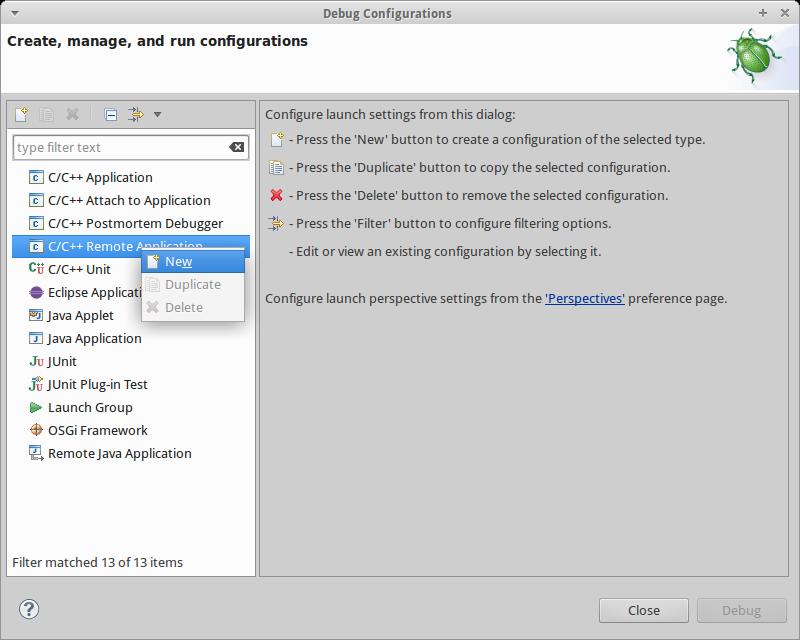Click the 'Create, manage, and run configurations' heading
This screenshot has width=800, height=640.
157,41
